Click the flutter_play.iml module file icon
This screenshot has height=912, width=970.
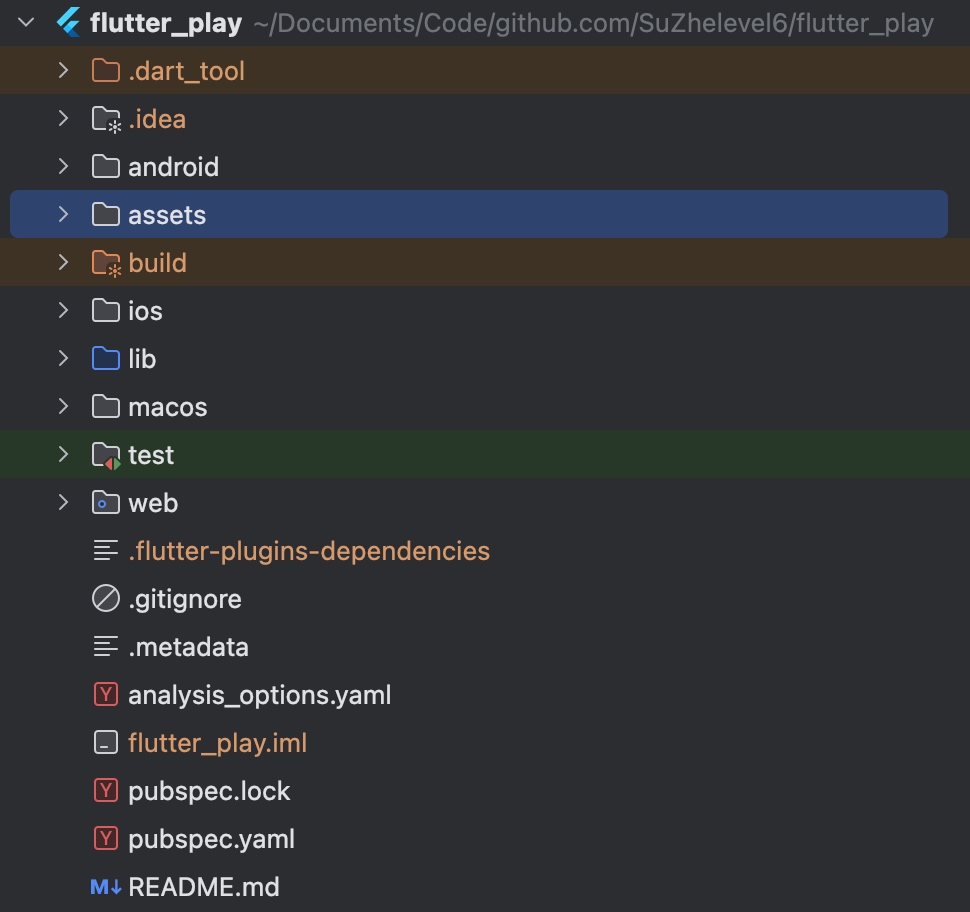[105, 743]
